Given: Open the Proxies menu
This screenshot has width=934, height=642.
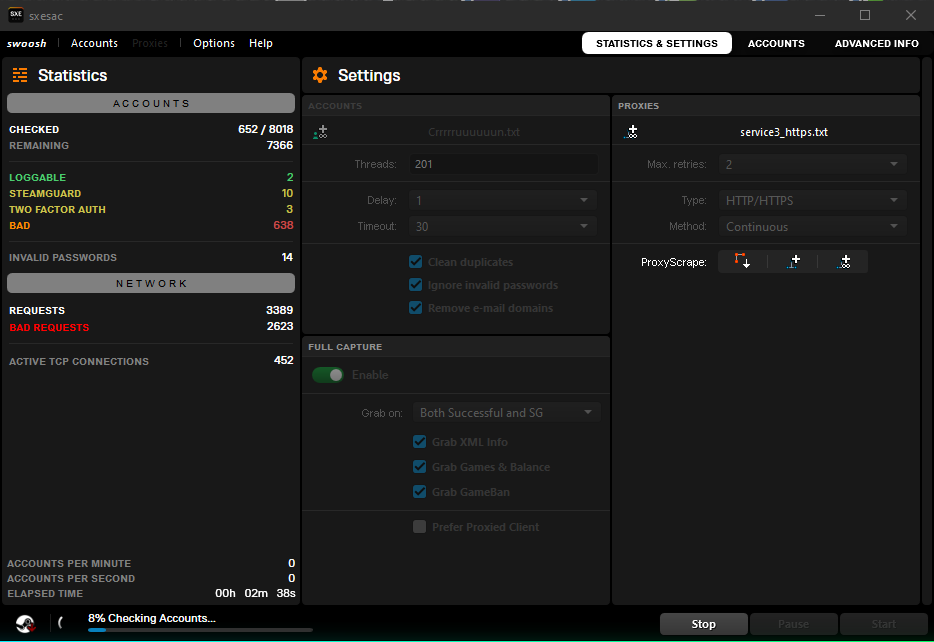Looking at the screenshot, I should [150, 43].
